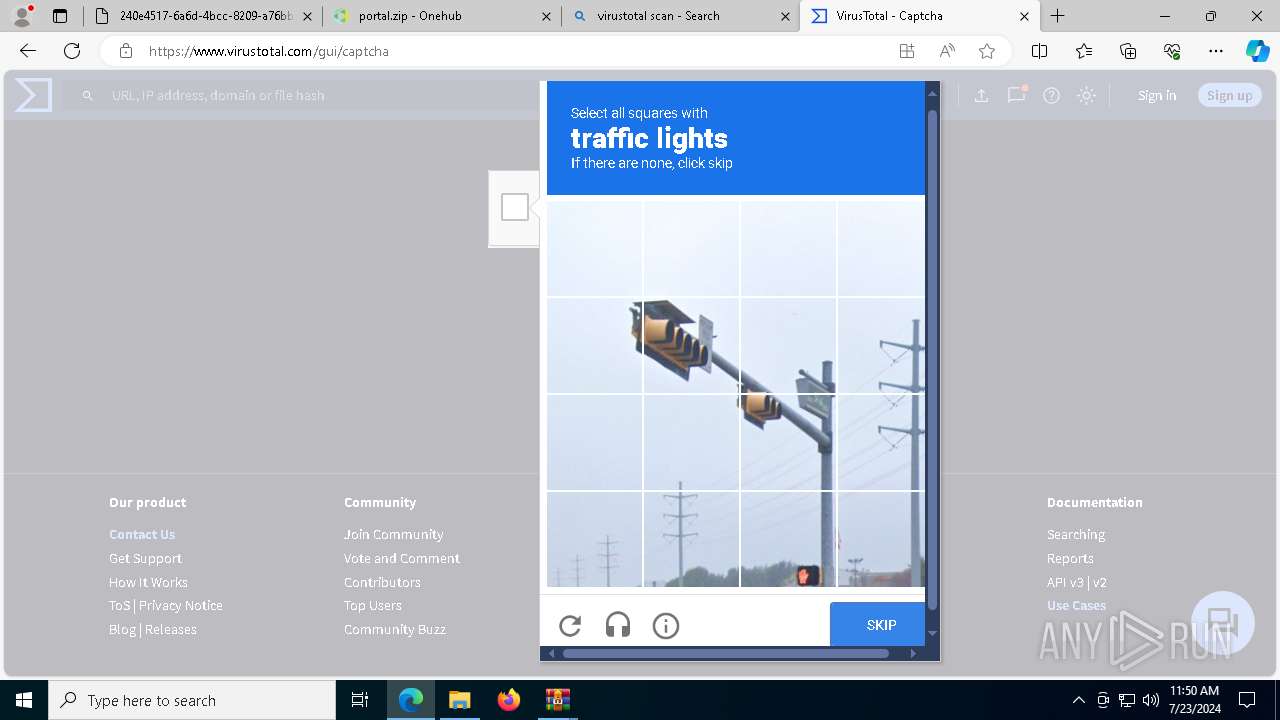Click the Sign in link
This screenshot has height=720, width=1280.
pyautogui.click(x=1157, y=96)
